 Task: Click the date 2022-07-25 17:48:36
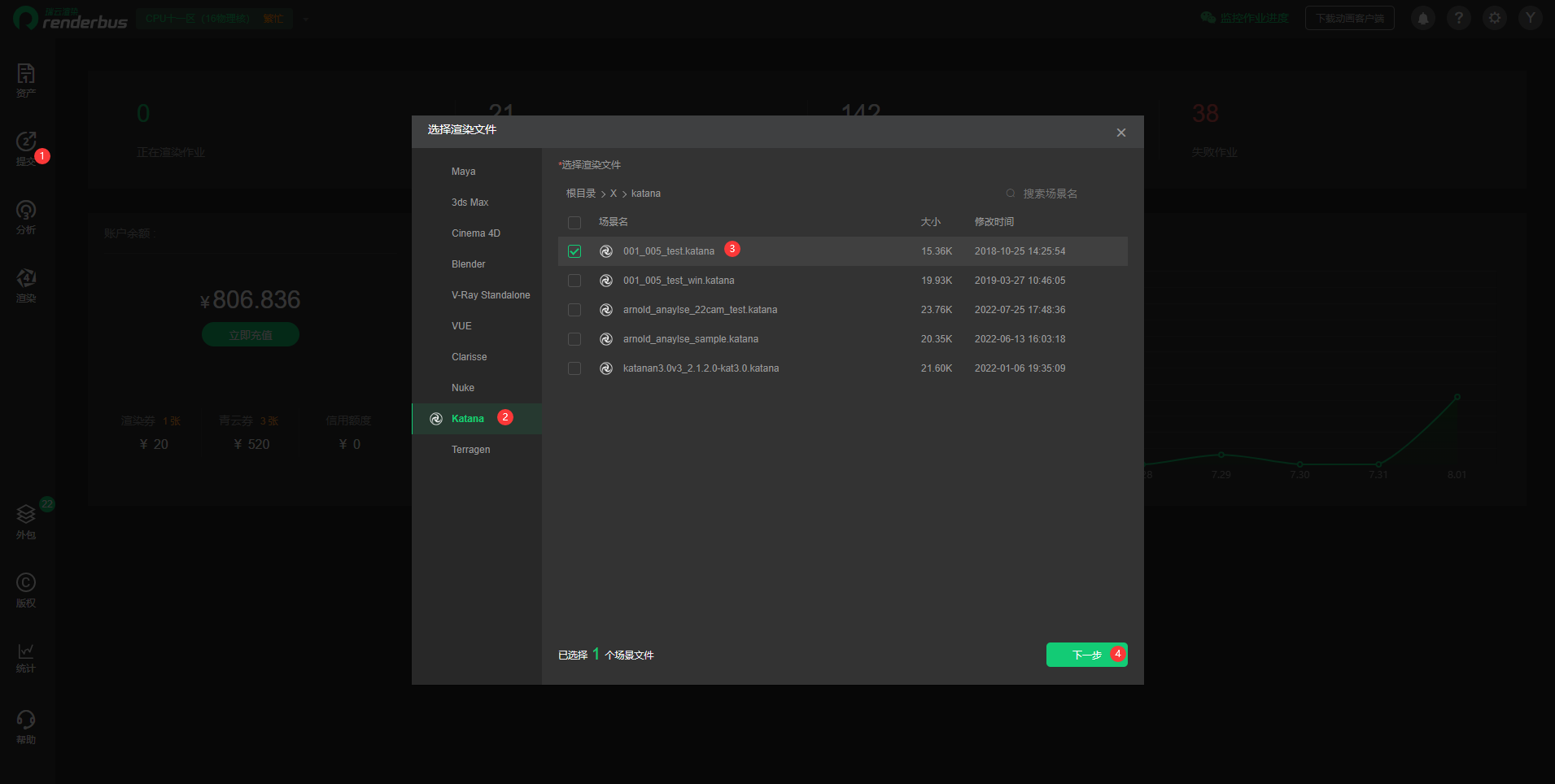coord(1020,310)
